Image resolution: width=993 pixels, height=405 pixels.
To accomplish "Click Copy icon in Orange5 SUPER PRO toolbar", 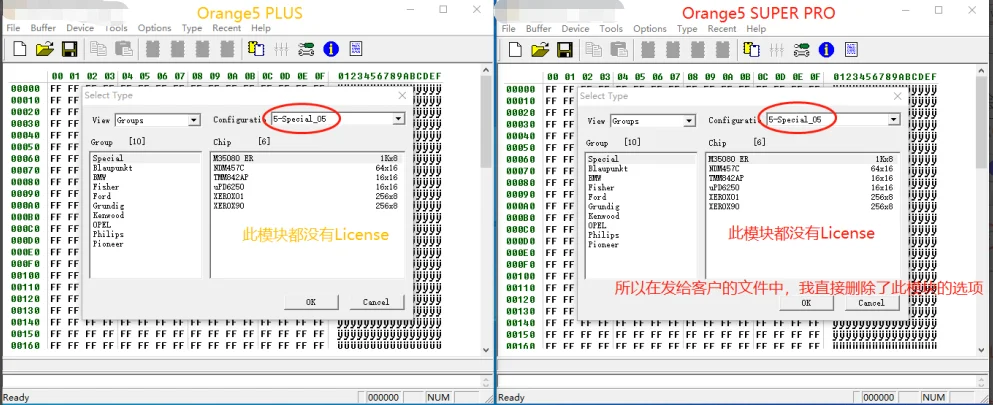I will pyautogui.click(x=593, y=49).
